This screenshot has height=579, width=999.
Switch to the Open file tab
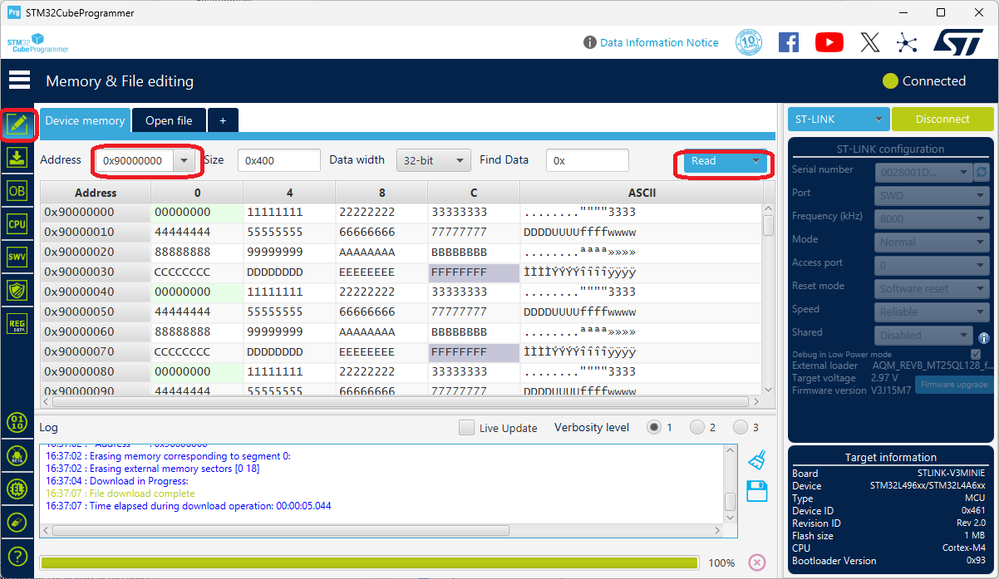(168, 120)
